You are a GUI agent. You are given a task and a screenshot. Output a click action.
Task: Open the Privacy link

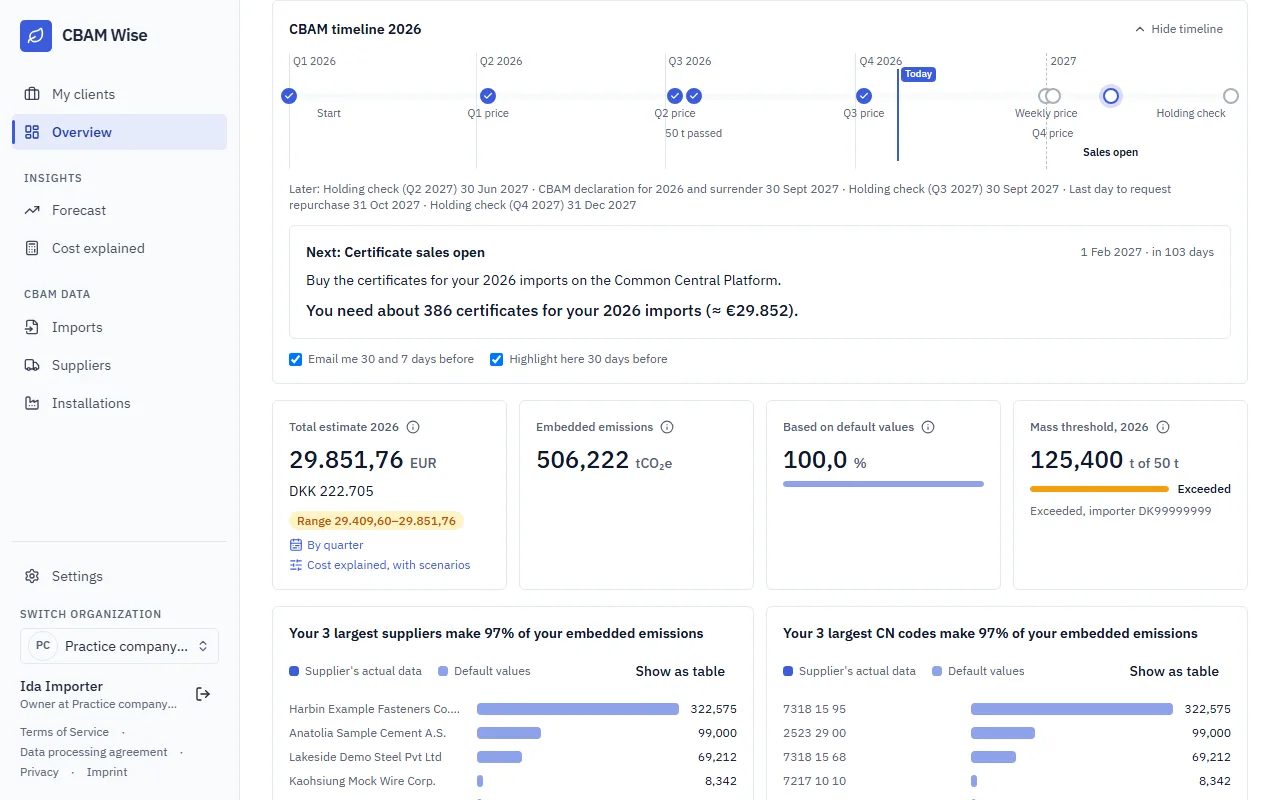(x=39, y=772)
